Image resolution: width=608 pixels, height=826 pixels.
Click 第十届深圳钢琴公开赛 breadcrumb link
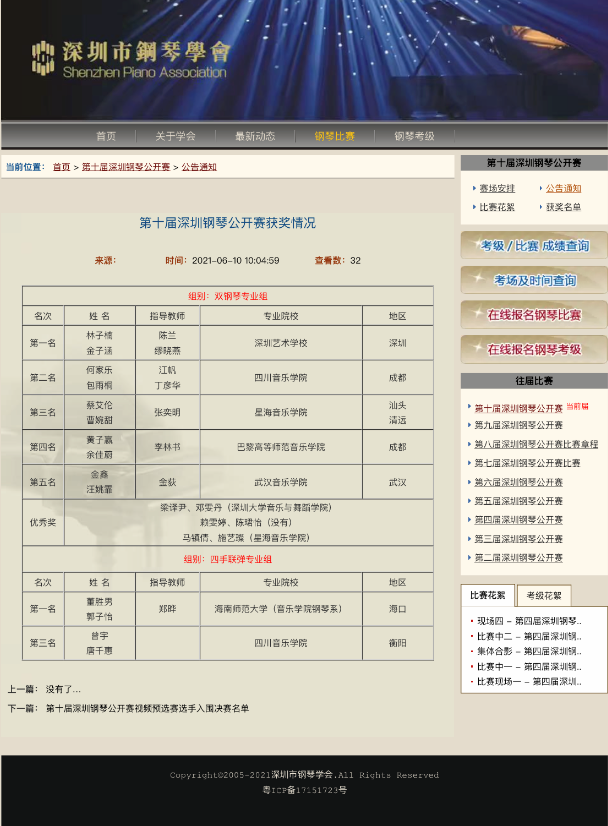click(x=126, y=167)
